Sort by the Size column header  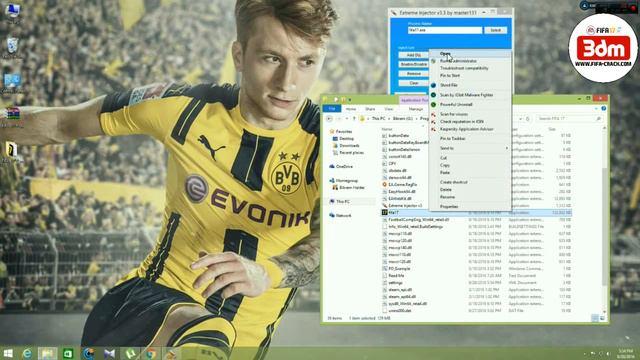(x=552, y=129)
